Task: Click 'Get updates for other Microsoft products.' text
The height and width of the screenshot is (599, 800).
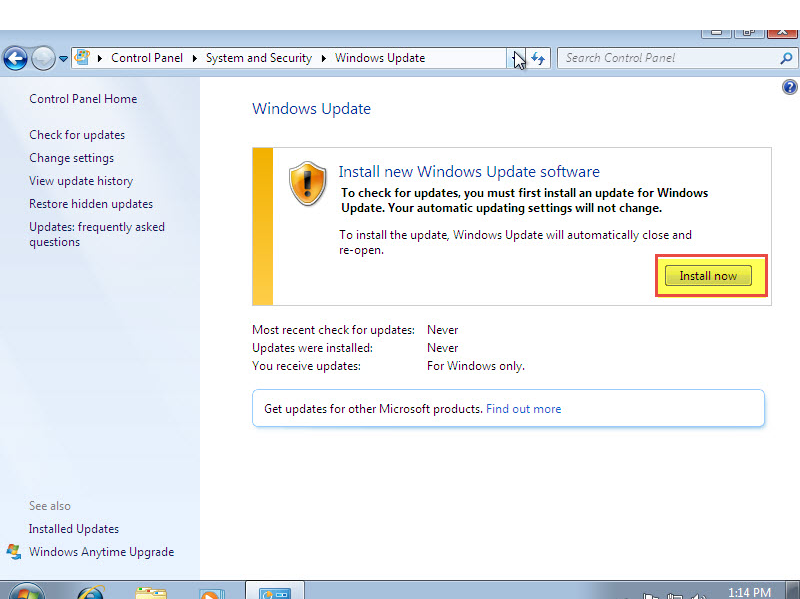Action: pyautogui.click(x=373, y=409)
